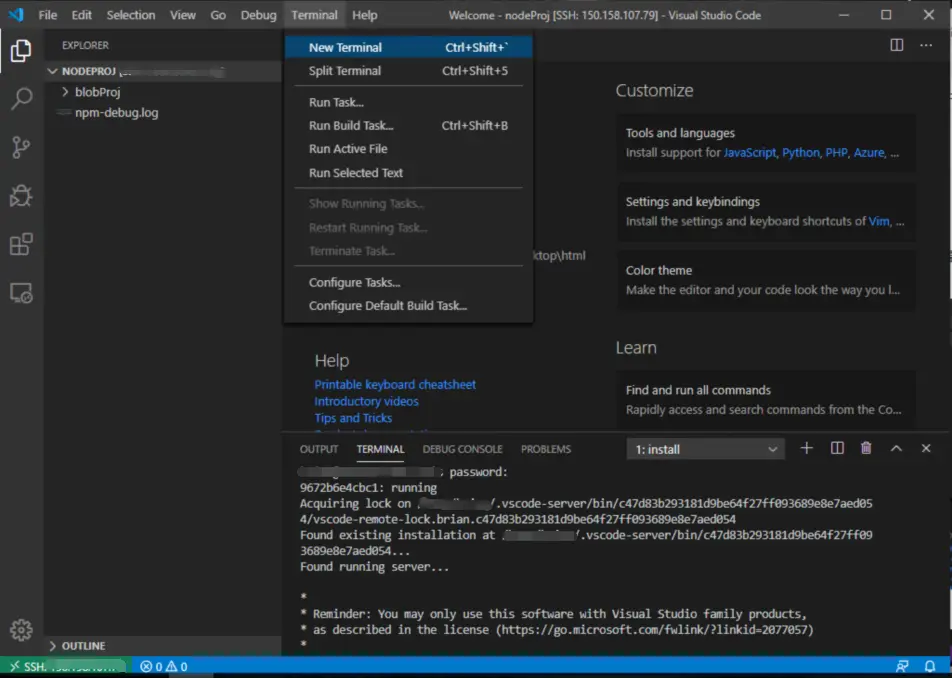Click the VS Code logo icon
952x678 pixels.
16,15
